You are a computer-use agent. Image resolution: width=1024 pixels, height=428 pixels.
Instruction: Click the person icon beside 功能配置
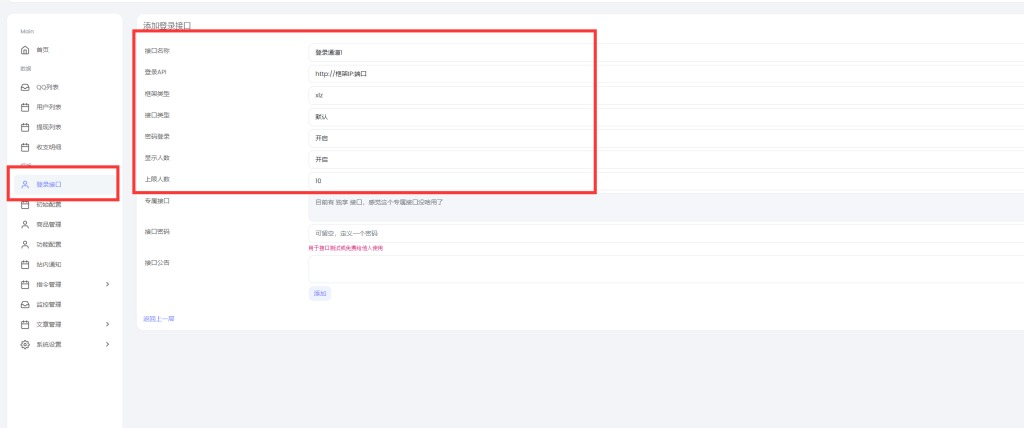click(25, 244)
